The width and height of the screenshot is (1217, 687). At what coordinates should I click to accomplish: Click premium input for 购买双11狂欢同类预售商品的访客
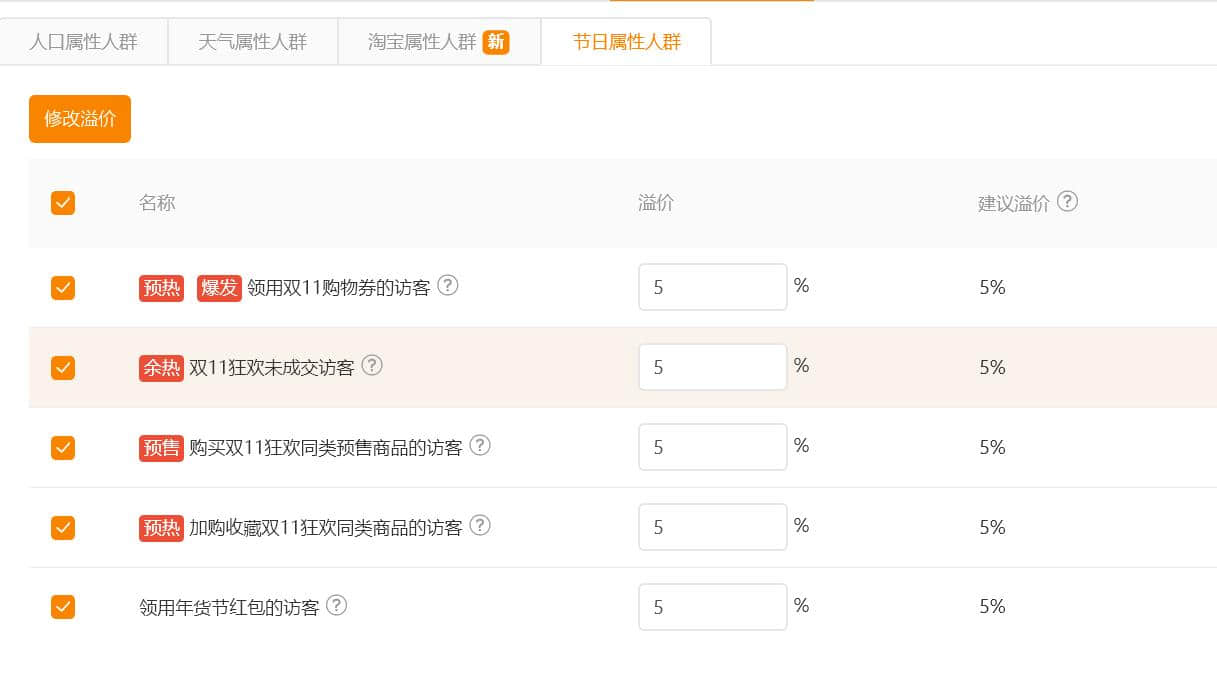[712, 447]
